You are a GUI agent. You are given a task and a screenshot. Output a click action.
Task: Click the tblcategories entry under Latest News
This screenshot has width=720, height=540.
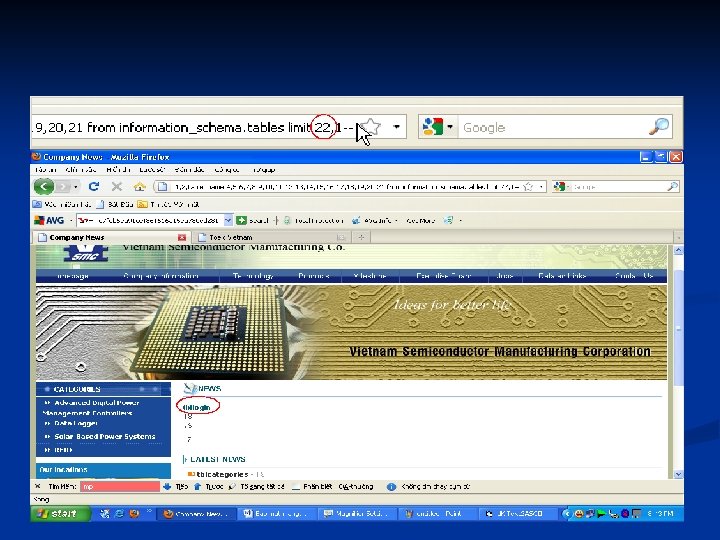(x=222, y=474)
